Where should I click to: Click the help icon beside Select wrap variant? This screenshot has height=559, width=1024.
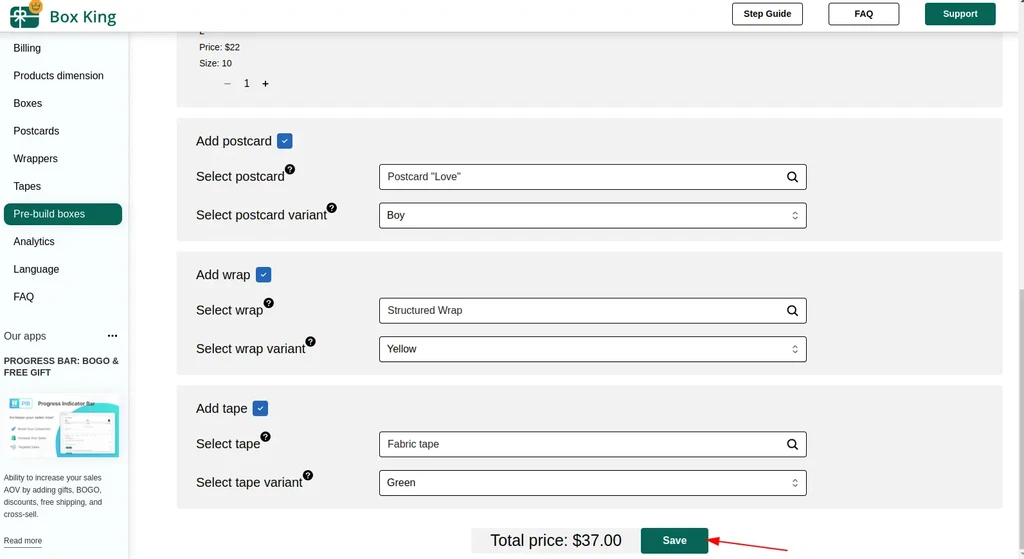(310, 342)
